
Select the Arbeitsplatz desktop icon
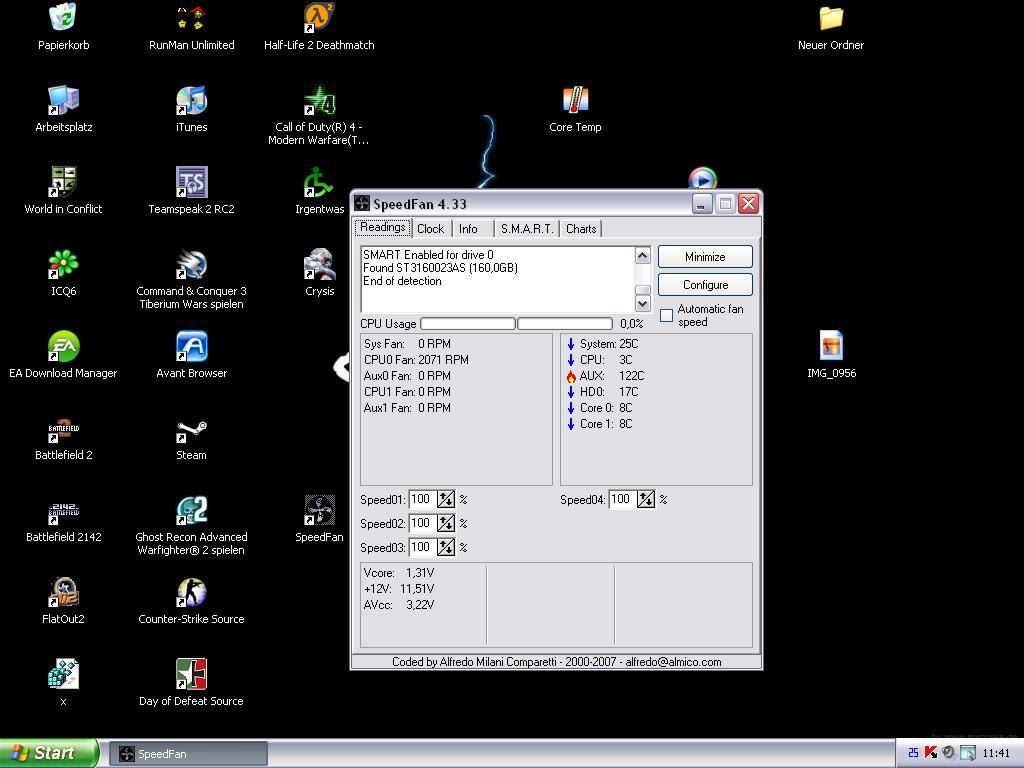point(63,101)
